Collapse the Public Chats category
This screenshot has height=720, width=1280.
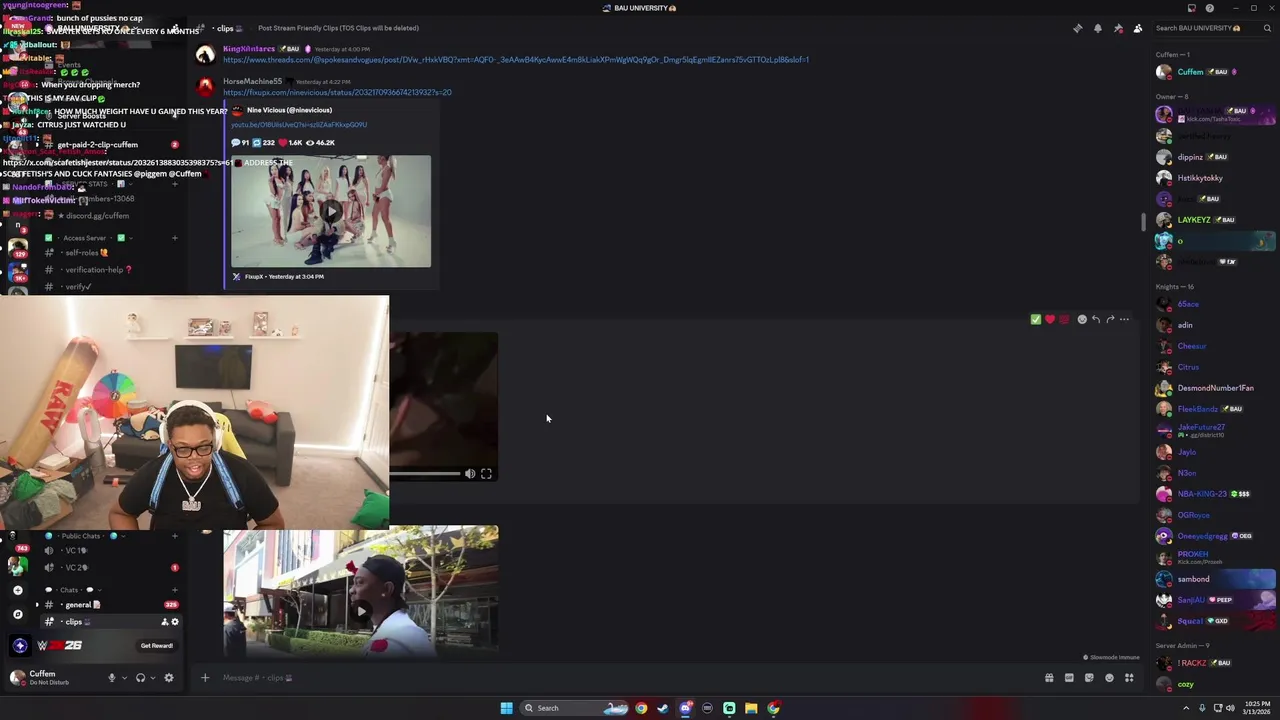point(85,536)
